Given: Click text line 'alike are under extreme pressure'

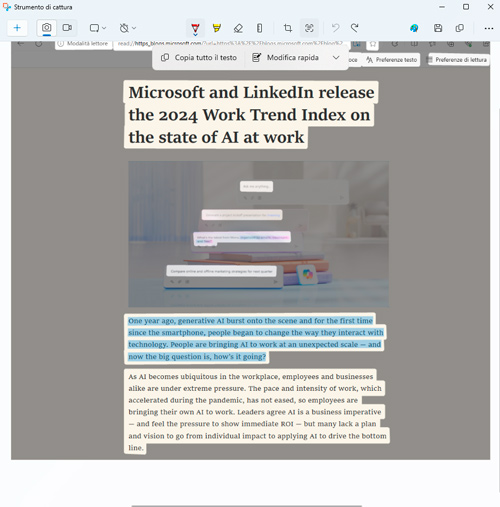Looking at the screenshot, I should click(255, 388).
